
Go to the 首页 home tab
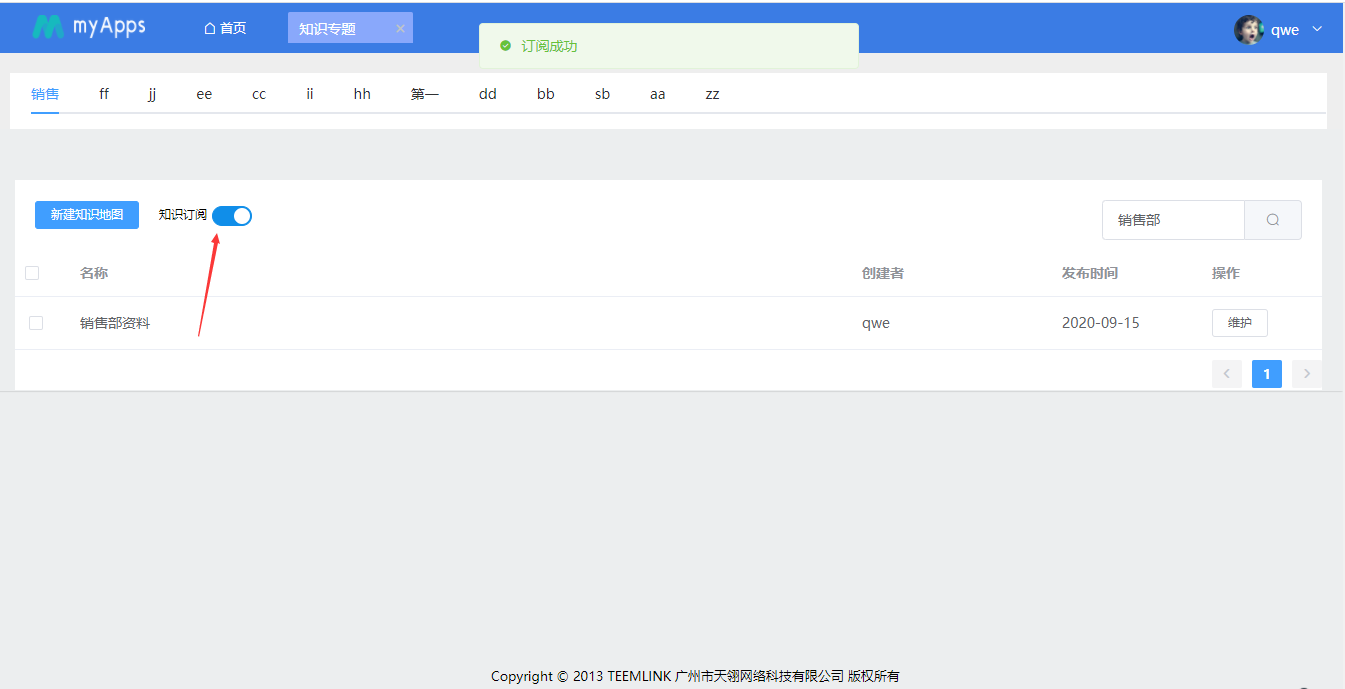[x=225, y=28]
